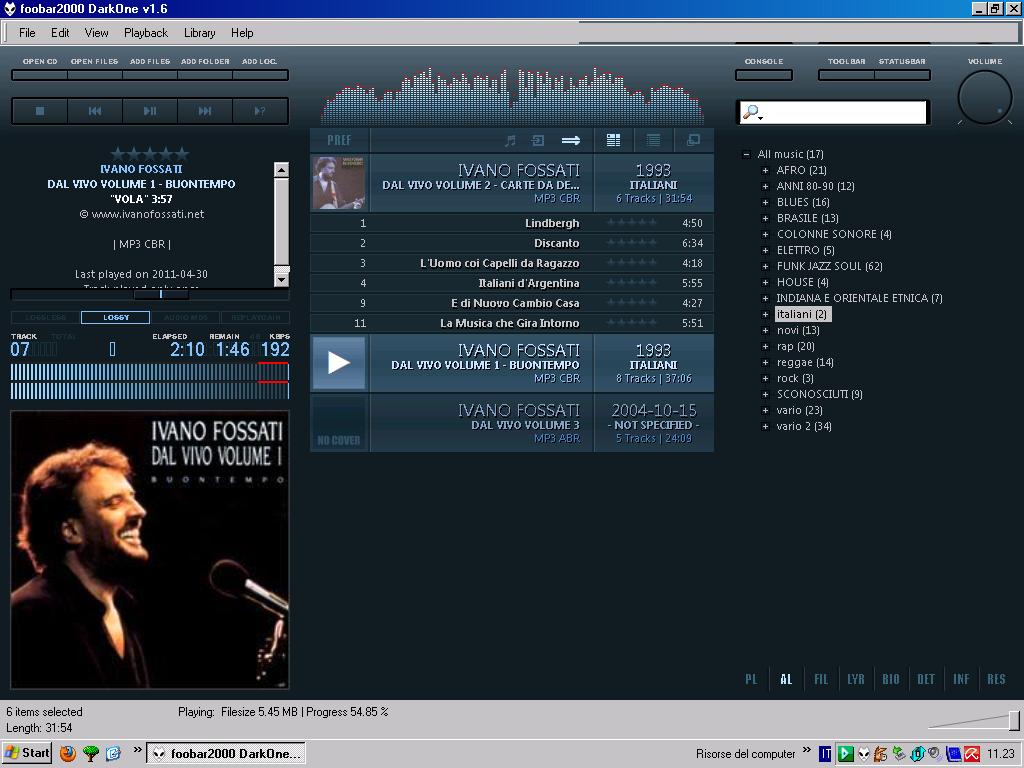Open preferences with the PREF button

point(340,140)
